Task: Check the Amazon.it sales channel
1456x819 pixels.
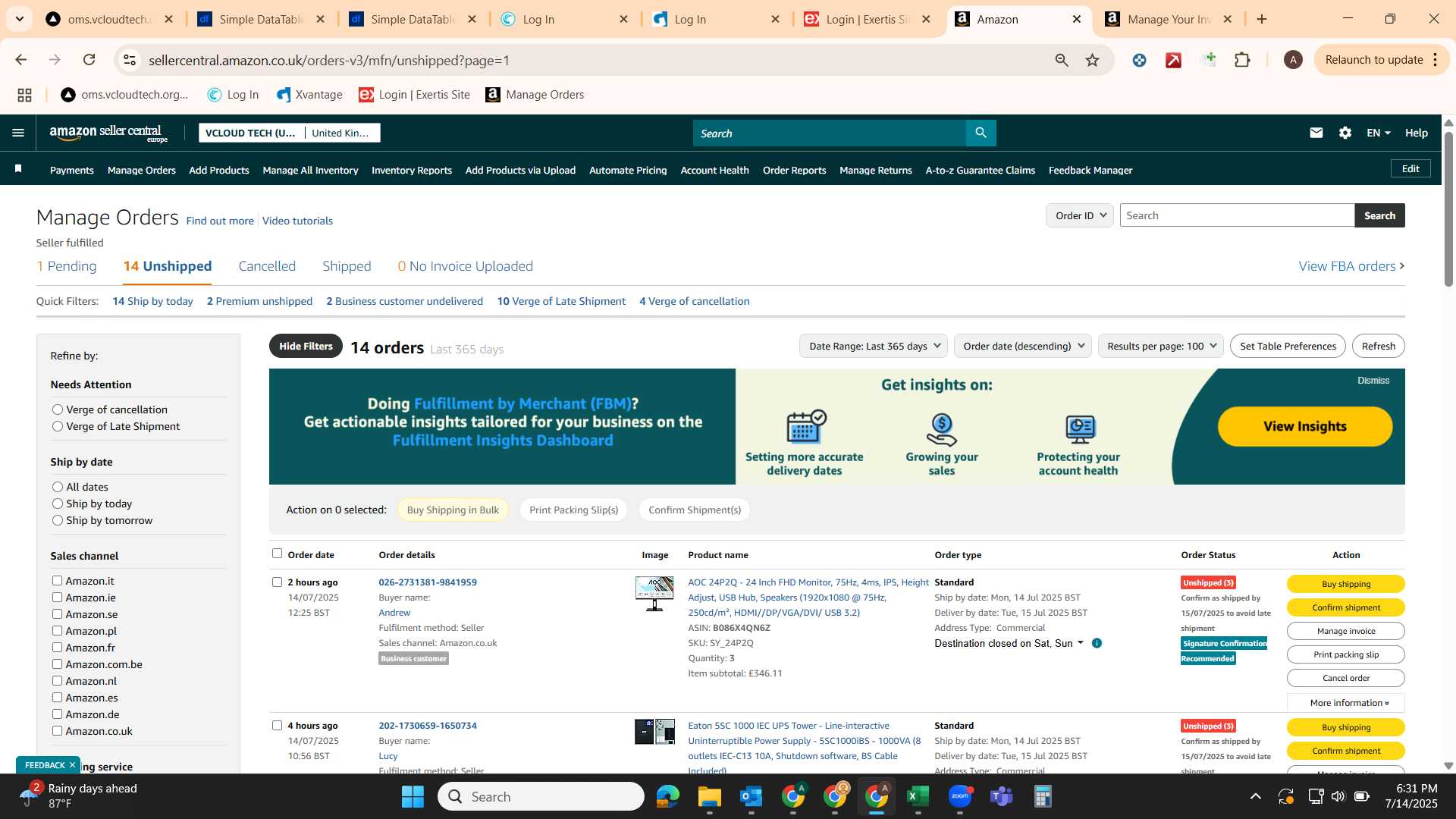Action: 57,580
